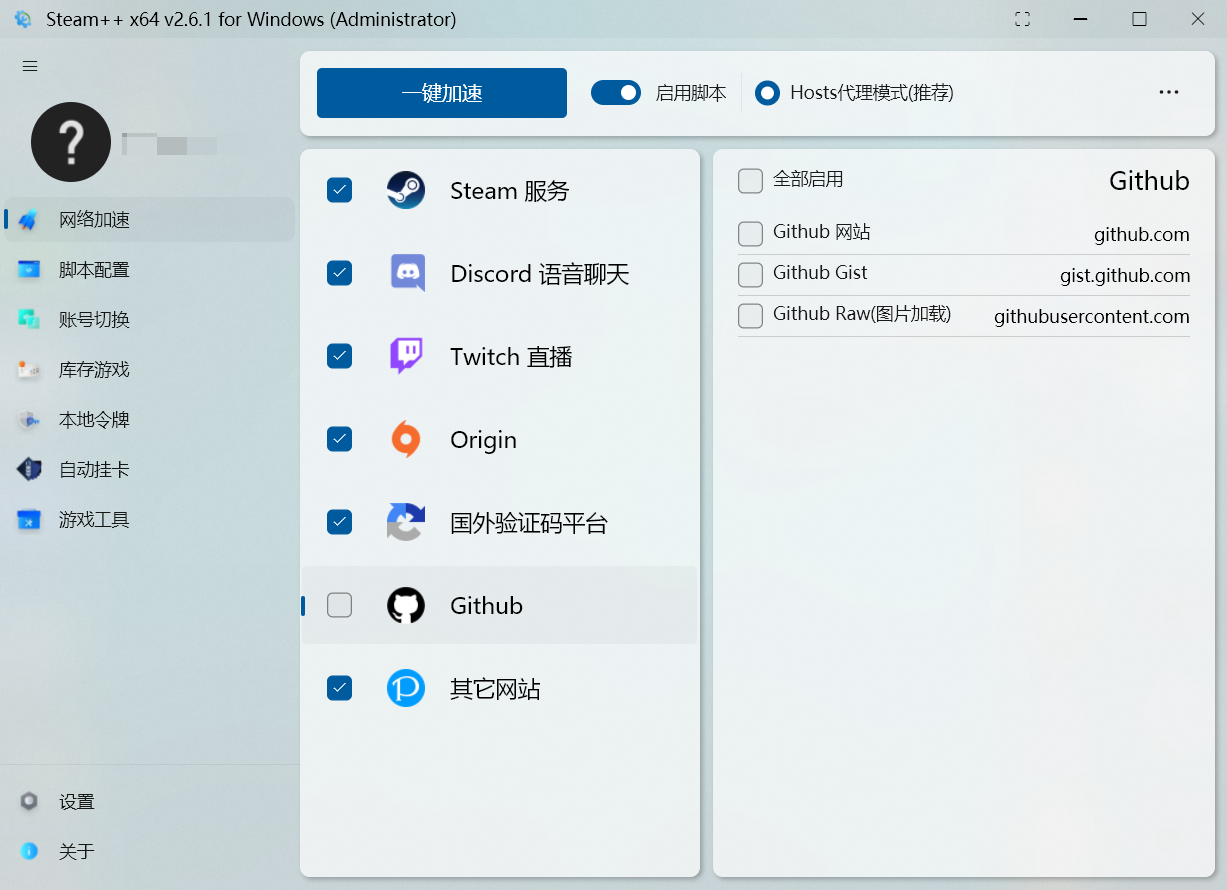Select the Hosts代理模式 radio button
The width and height of the screenshot is (1227, 890).
[x=767, y=92]
